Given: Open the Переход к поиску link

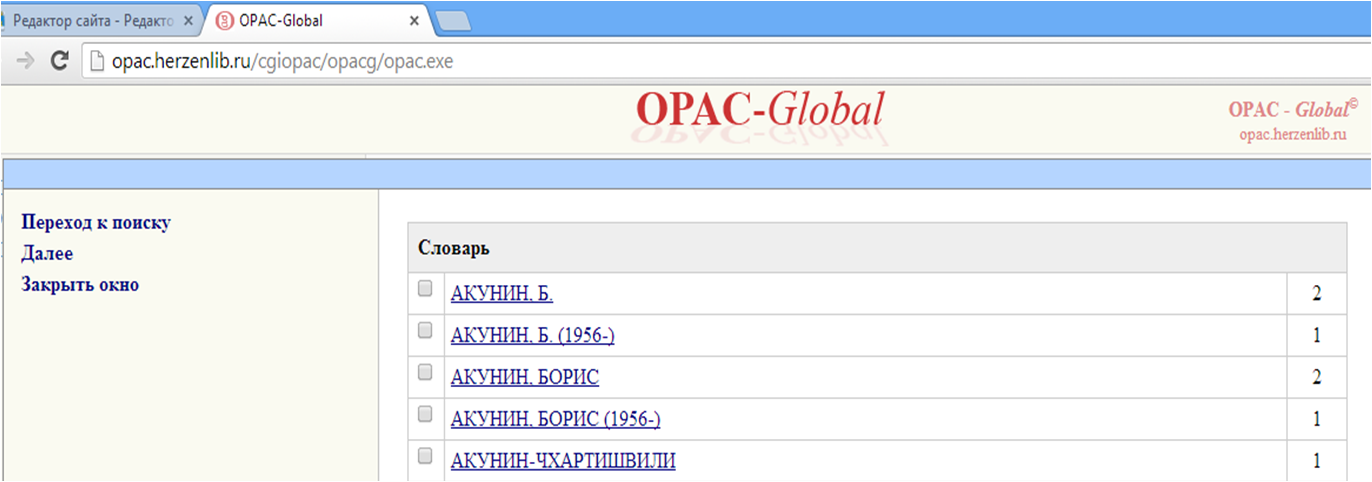Looking at the screenshot, I should pos(96,222).
